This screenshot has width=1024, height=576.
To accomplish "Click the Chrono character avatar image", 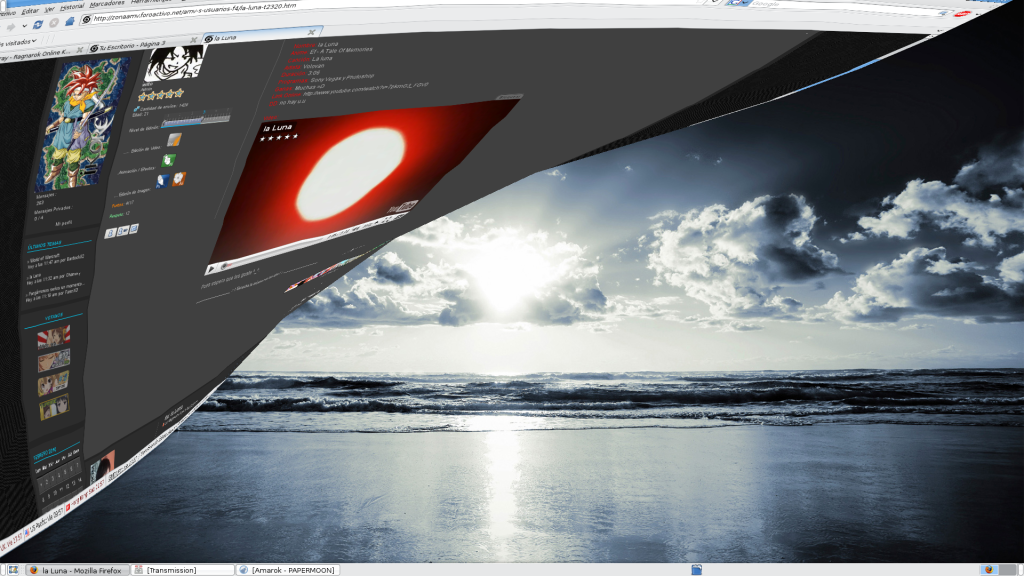I will pyautogui.click(x=81, y=122).
